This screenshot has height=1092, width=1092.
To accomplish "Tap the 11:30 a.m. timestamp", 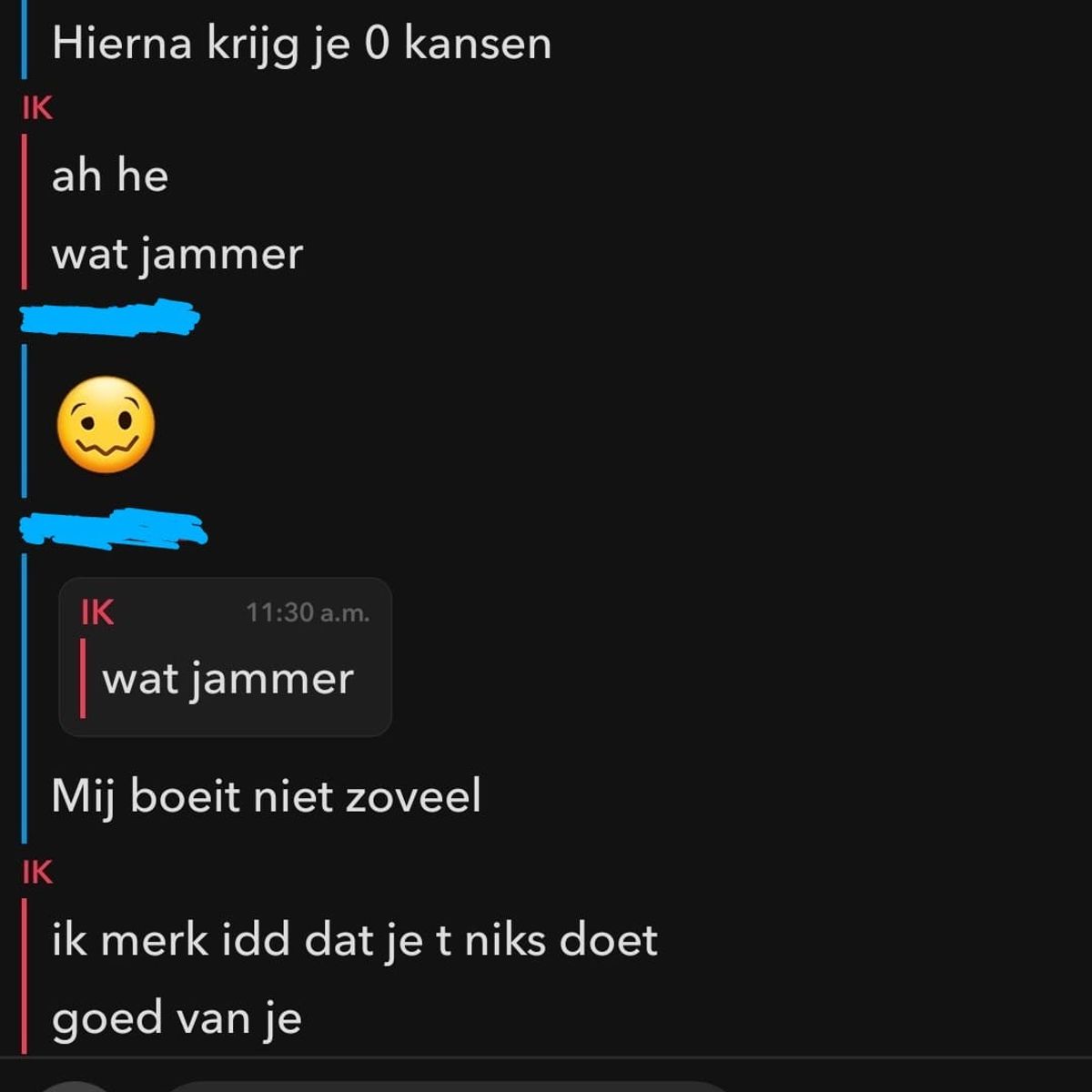I will (308, 612).
